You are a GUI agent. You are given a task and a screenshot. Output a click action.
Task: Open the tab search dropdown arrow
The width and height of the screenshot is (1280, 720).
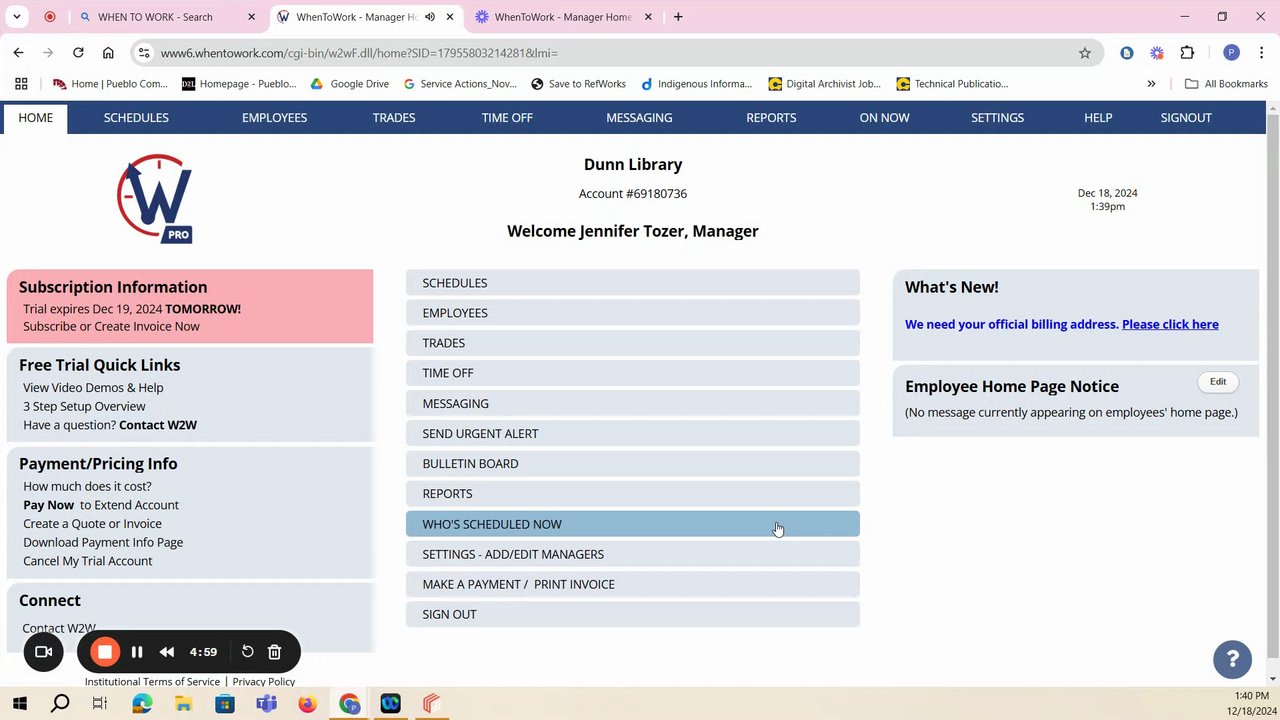[x=17, y=17]
